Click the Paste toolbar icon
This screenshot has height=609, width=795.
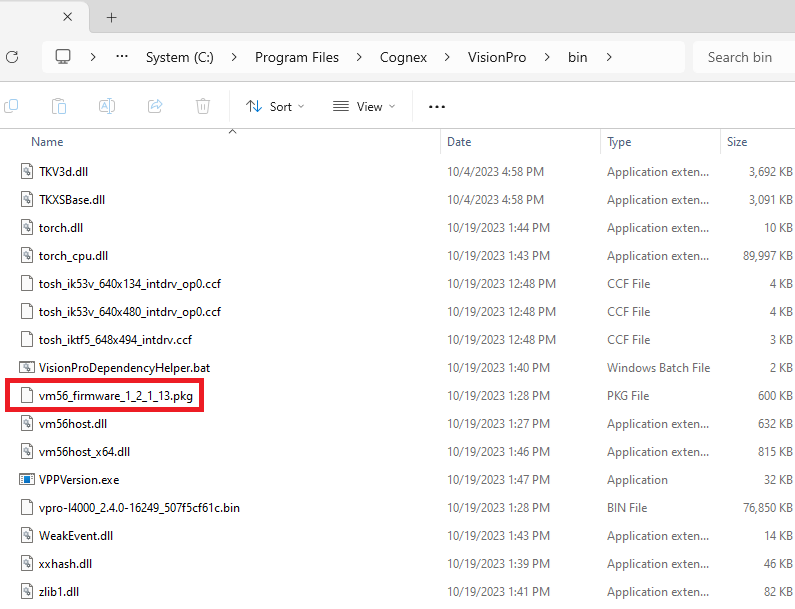click(59, 106)
